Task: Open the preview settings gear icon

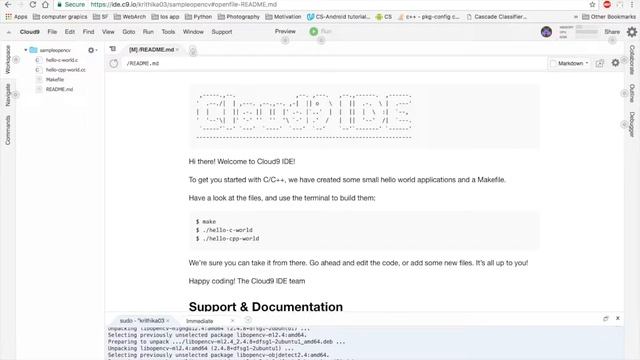Action: (615, 63)
